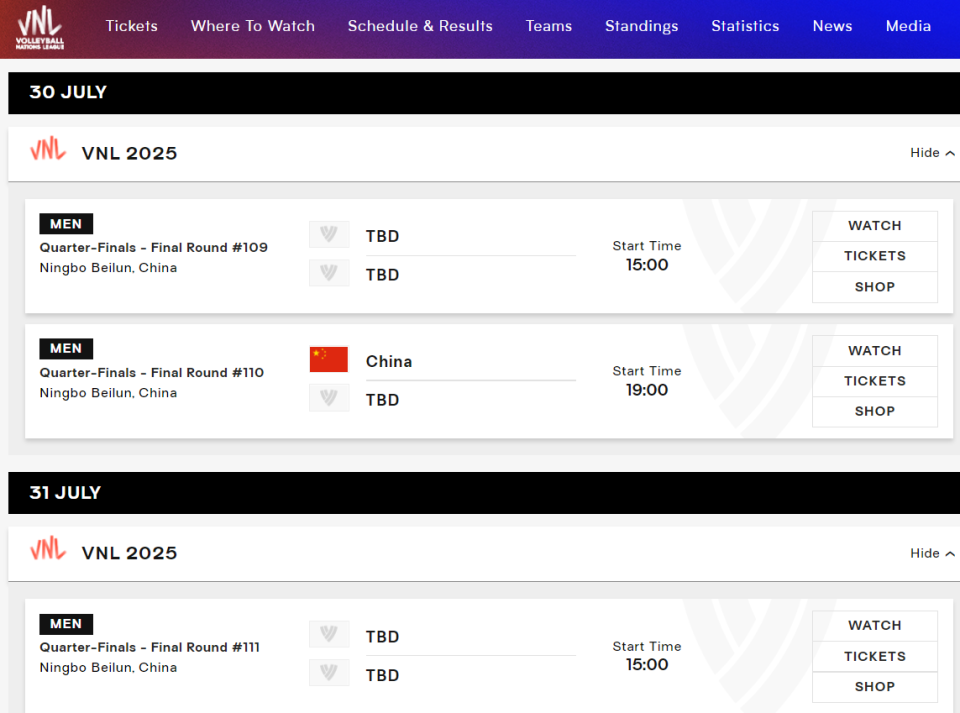Click first TBD team placeholder icon in match #109
The height and width of the screenshot is (713, 960).
[329, 235]
